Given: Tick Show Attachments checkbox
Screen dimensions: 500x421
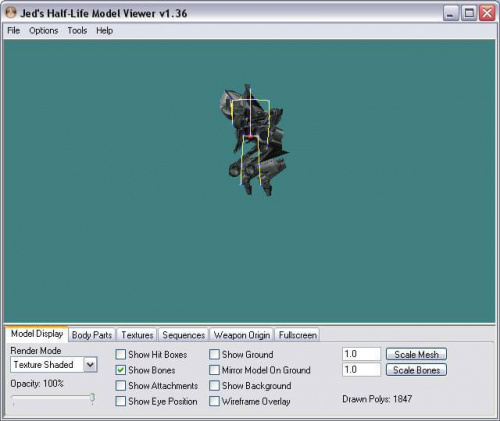Looking at the screenshot, I should click(x=121, y=386).
